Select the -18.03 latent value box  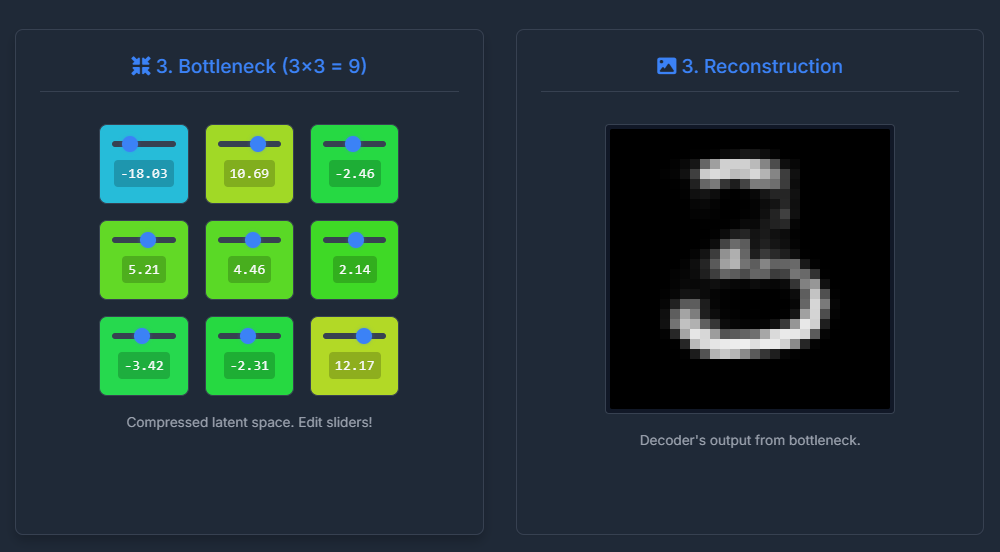coord(144,174)
